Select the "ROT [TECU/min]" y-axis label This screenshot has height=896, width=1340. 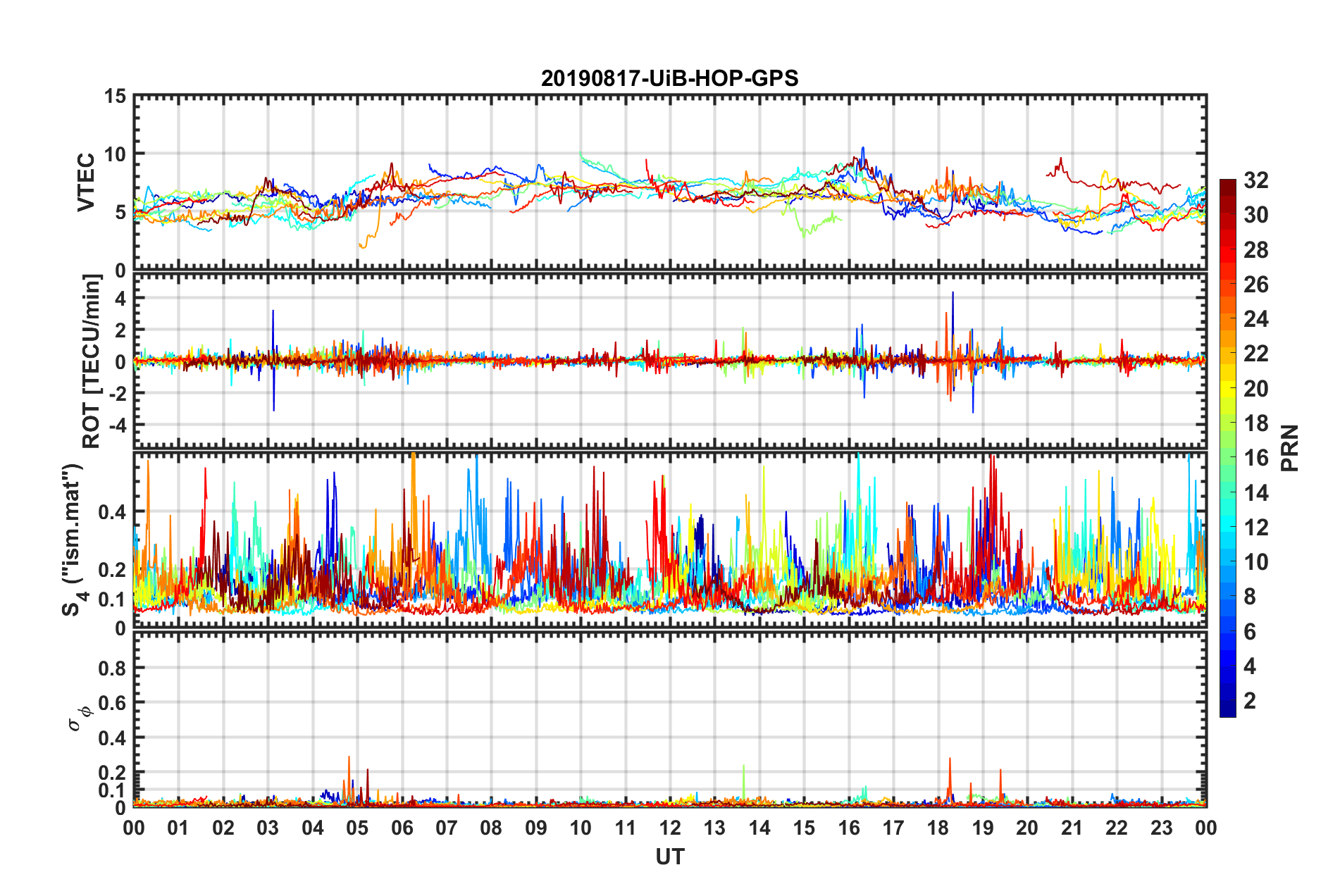(x=92, y=361)
